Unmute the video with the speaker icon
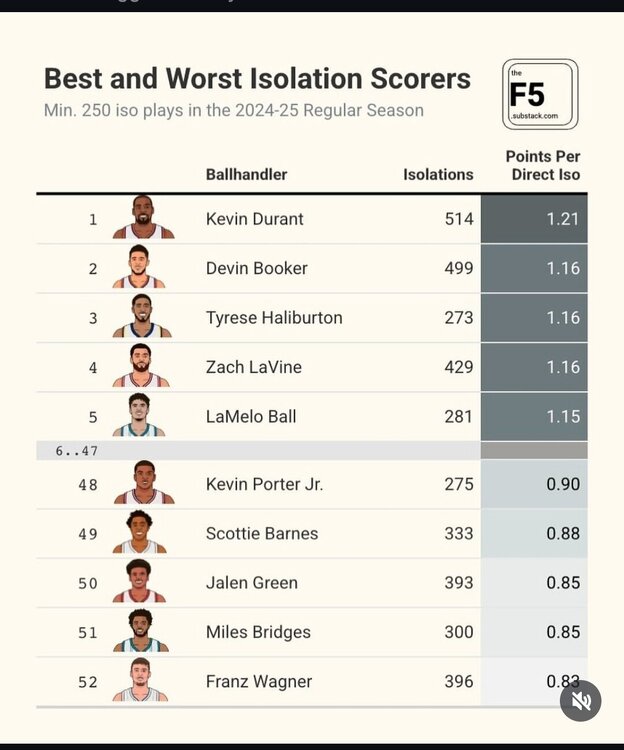This screenshot has width=624, height=750. [x=580, y=701]
